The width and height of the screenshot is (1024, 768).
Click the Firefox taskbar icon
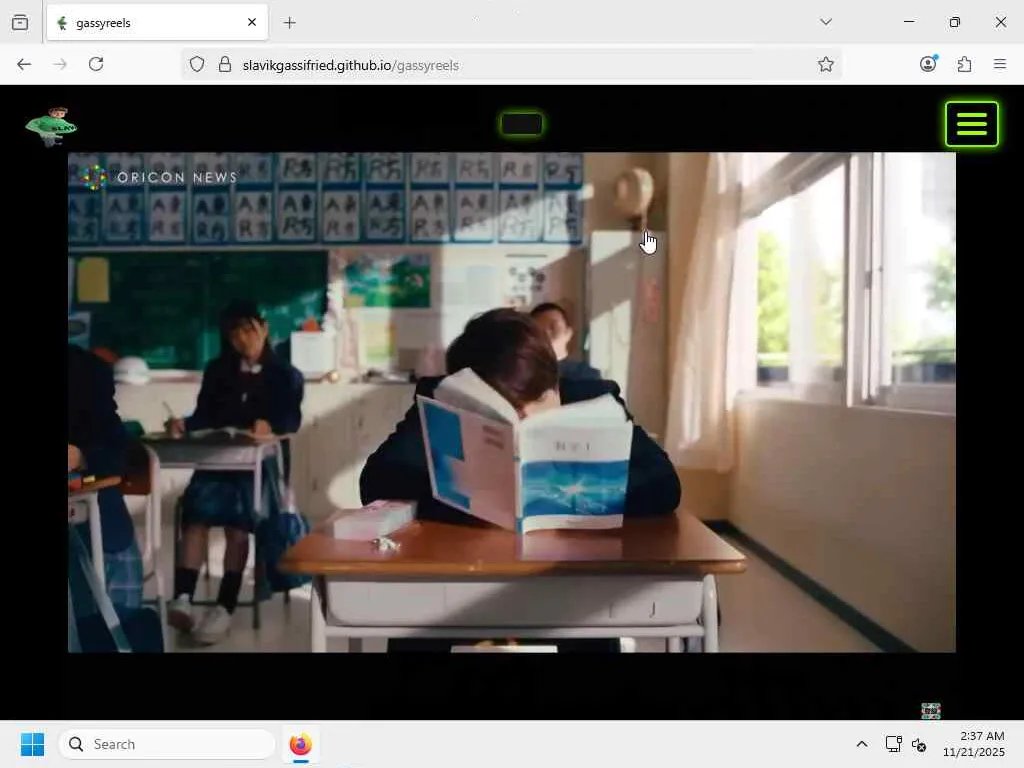click(x=300, y=744)
